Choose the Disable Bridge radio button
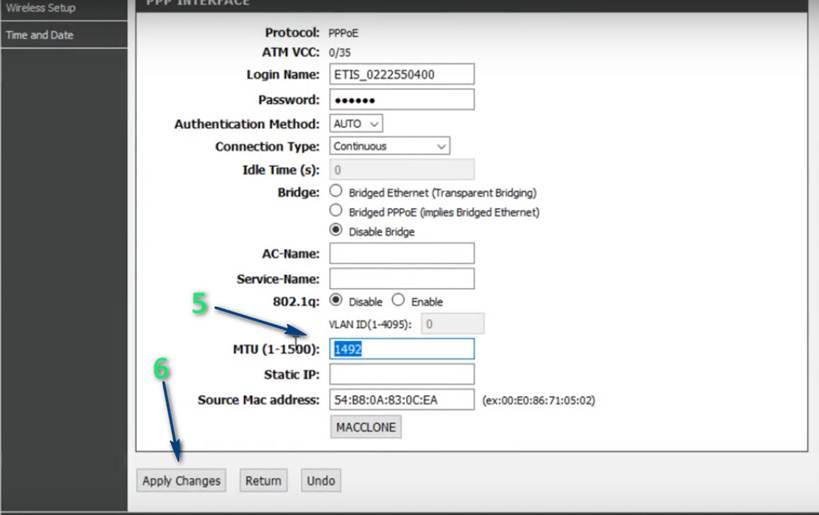This screenshot has height=515, width=819. point(336,230)
